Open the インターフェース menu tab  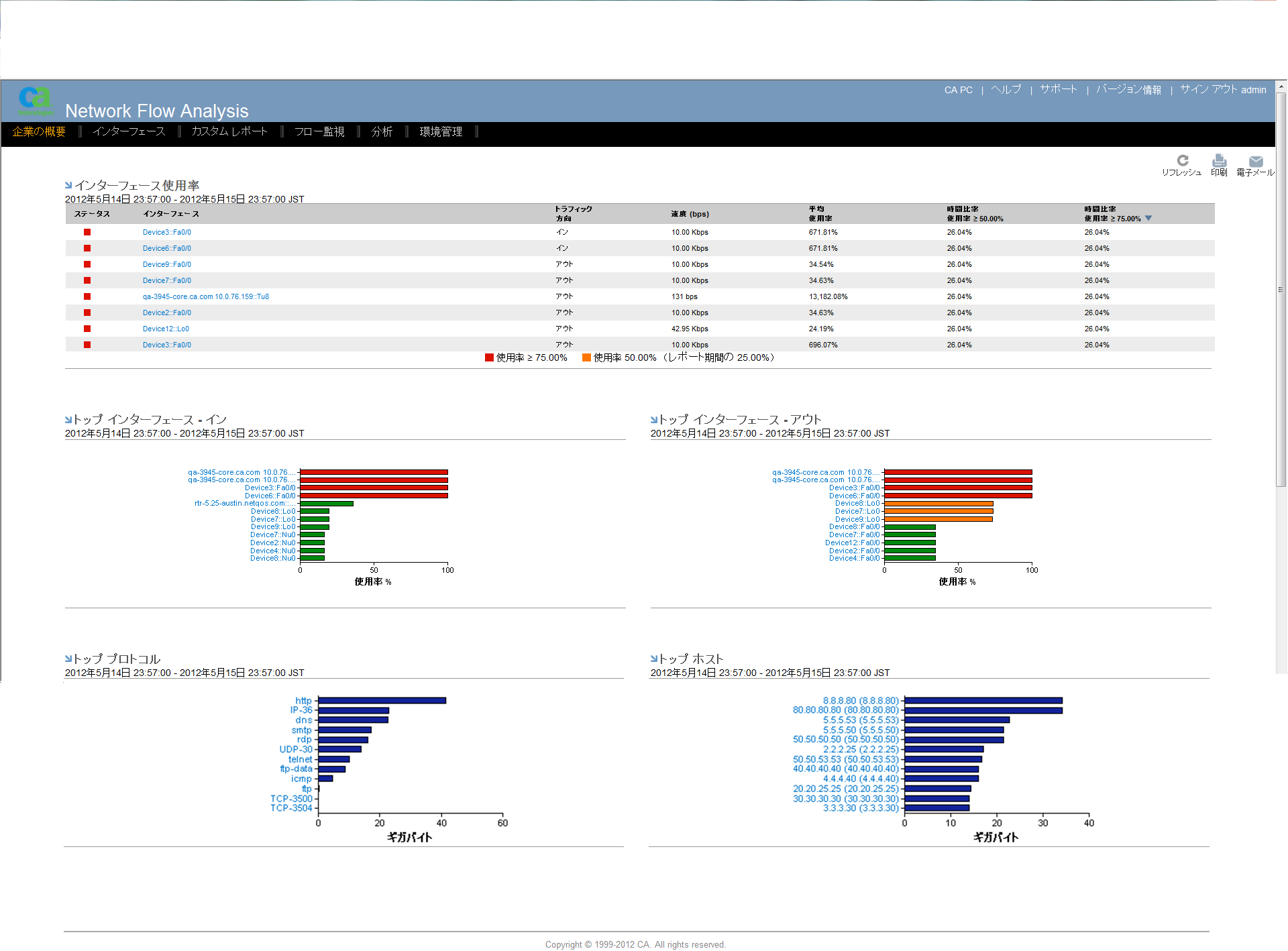pos(129,131)
